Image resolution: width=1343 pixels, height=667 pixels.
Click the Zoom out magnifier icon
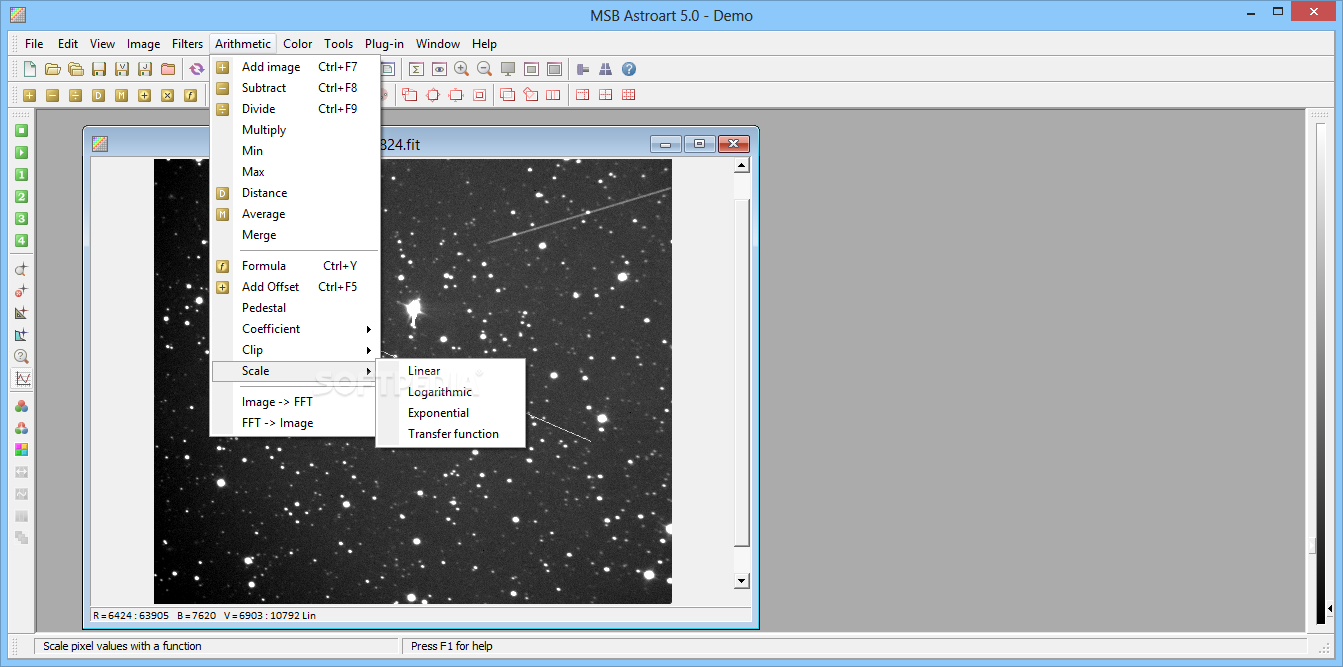[485, 69]
